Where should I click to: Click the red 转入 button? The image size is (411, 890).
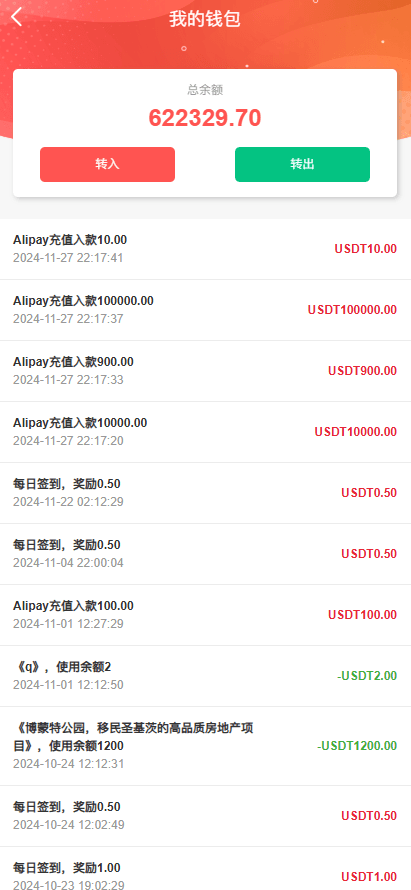point(107,165)
